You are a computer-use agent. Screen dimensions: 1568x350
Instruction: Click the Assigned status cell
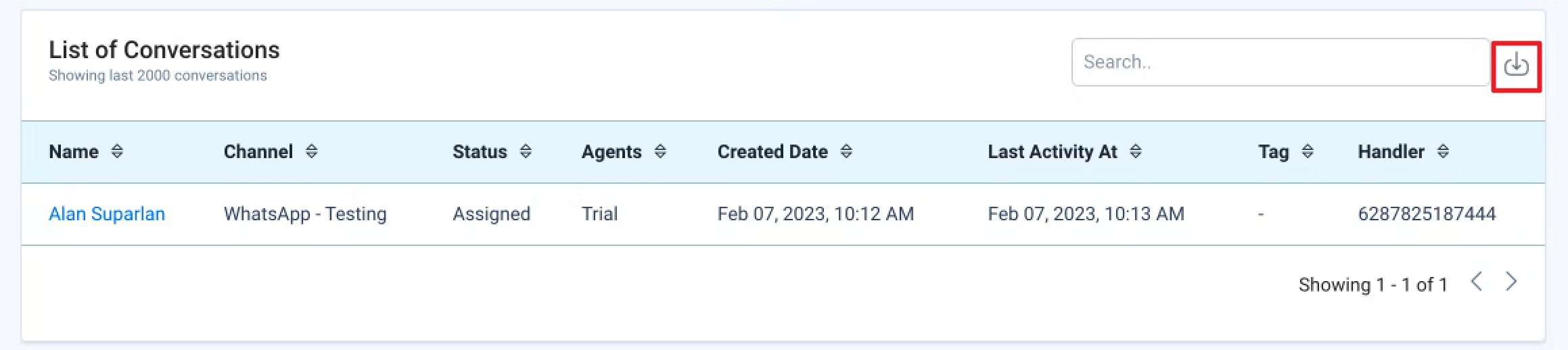click(x=492, y=214)
